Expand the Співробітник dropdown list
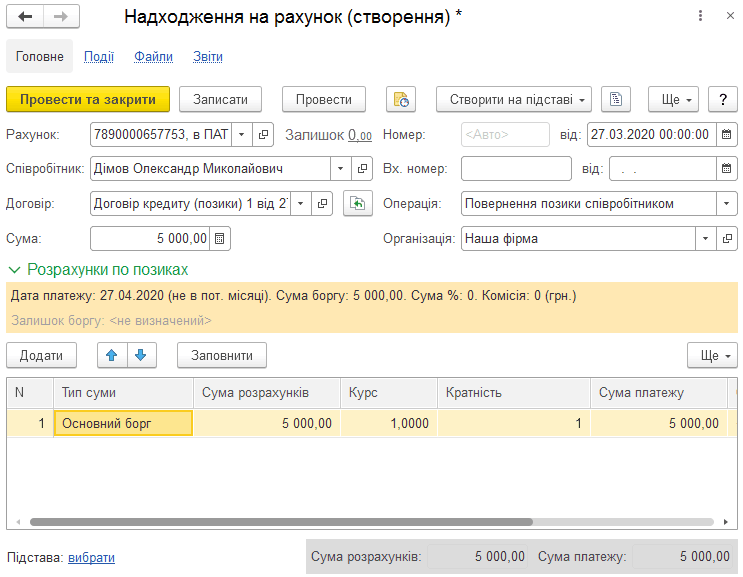 pyautogui.click(x=341, y=169)
